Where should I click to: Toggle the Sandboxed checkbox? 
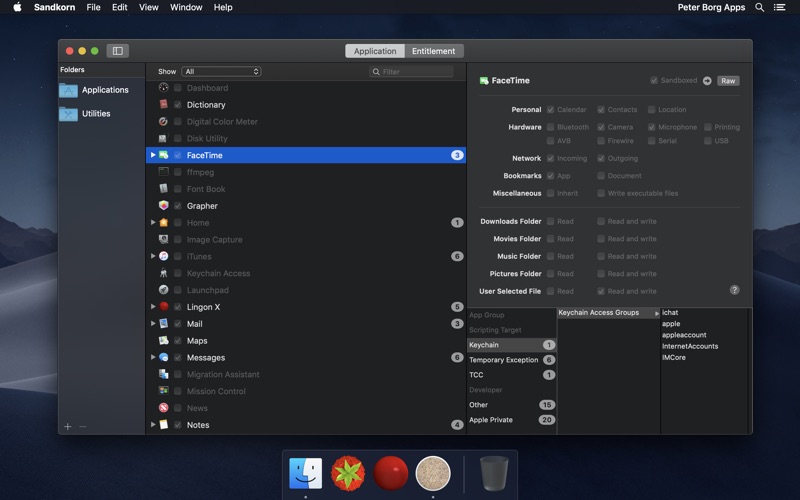654,81
